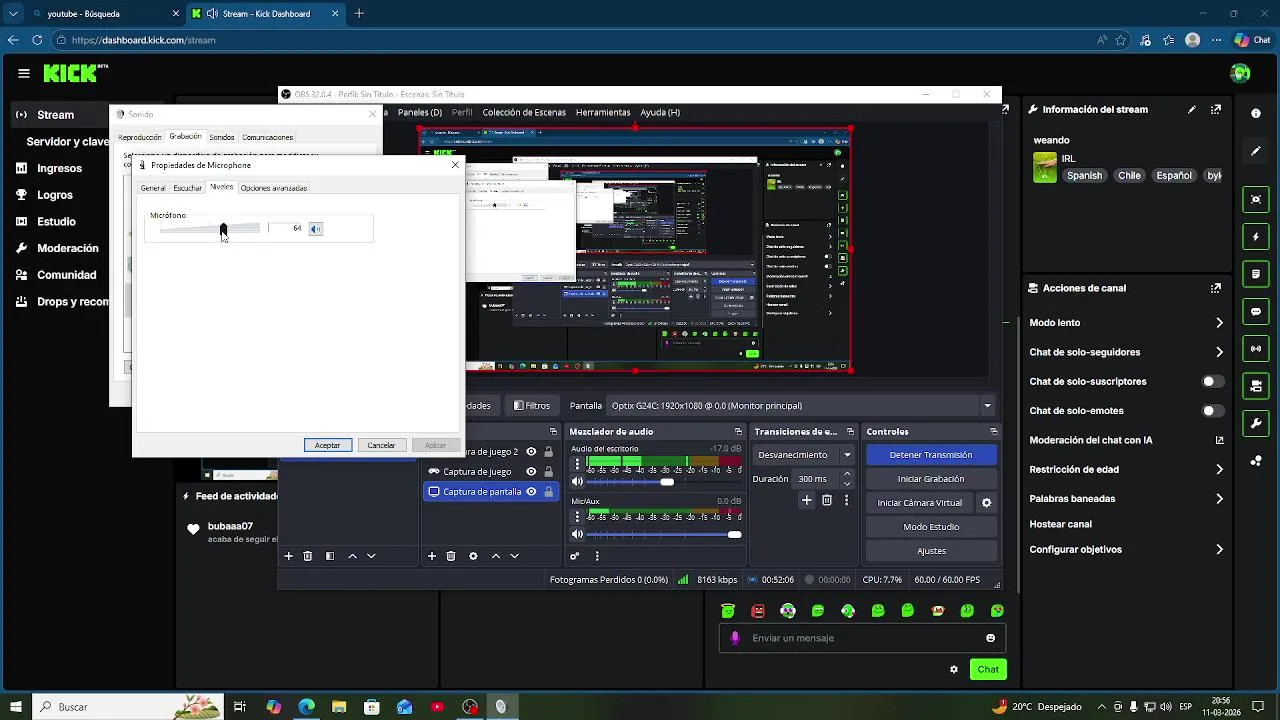Open advanced audio properties gears in mixer
Image resolution: width=1280 pixels, height=720 pixels.
pyautogui.click(x=575, y=556)
